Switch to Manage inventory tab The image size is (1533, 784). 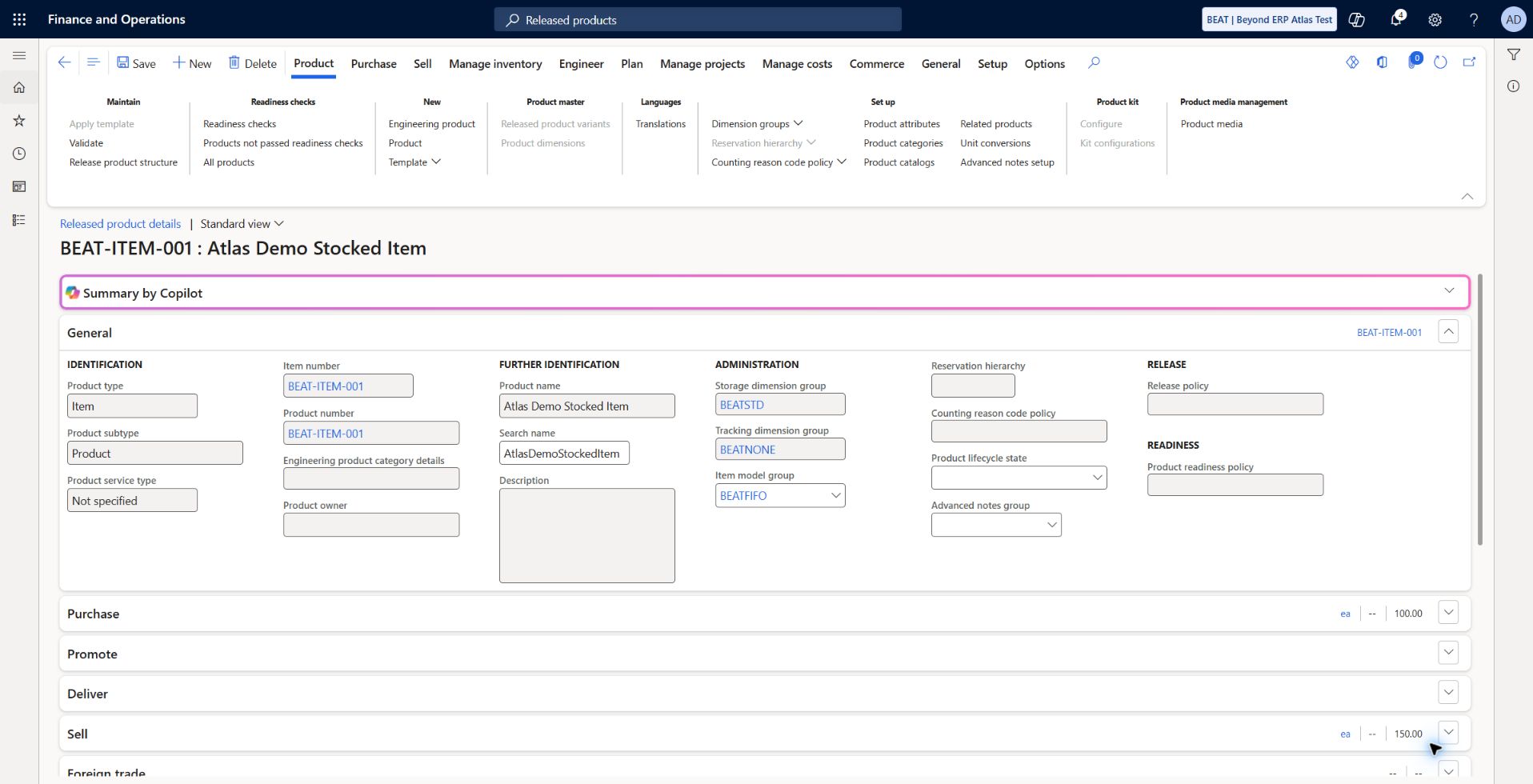[495, 64]
